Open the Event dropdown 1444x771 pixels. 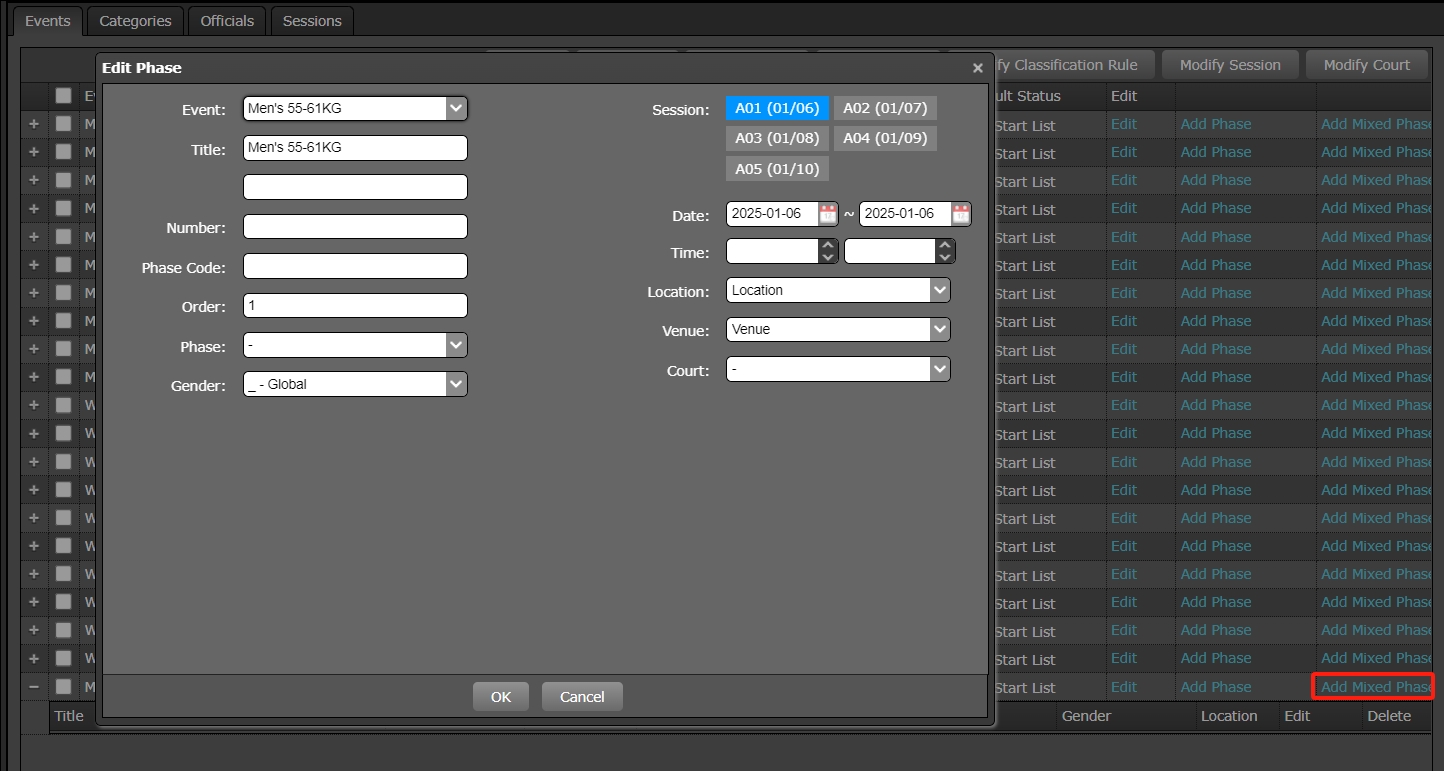(x=456, y=108)
